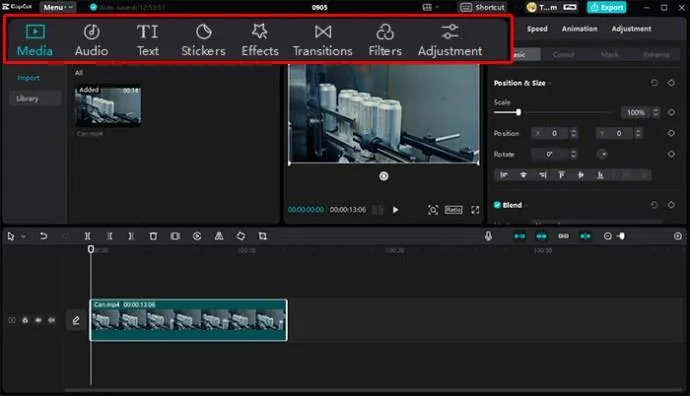Select the pointer selection tool
This screenshot has width=690, height=396.
pyautogui.click(x=11, y=236)
